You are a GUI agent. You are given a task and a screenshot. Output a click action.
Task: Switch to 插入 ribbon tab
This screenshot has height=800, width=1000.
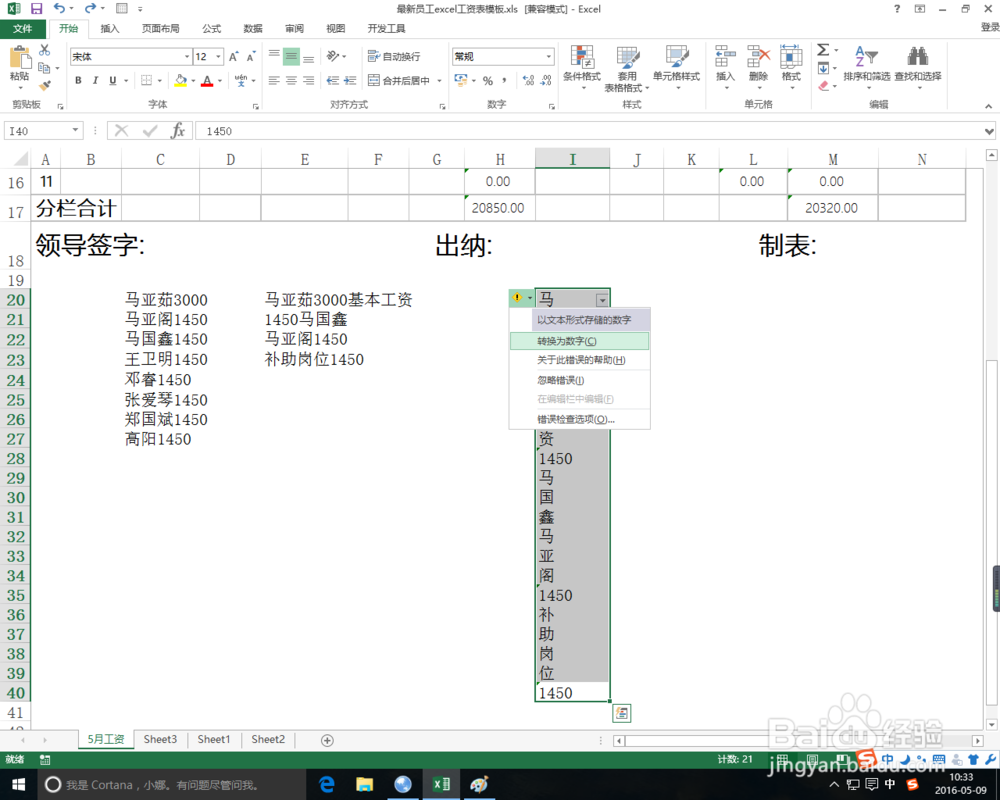coord(110,29)
